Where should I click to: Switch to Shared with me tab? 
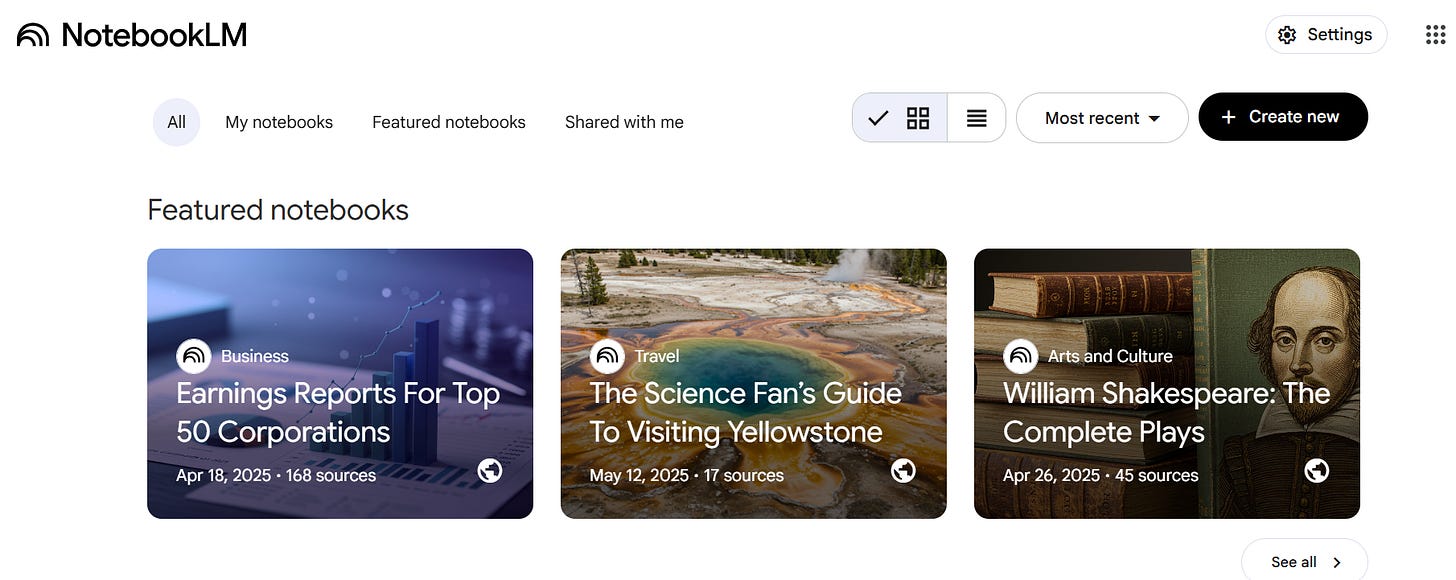pyautogui.click(x=624, y=122)
